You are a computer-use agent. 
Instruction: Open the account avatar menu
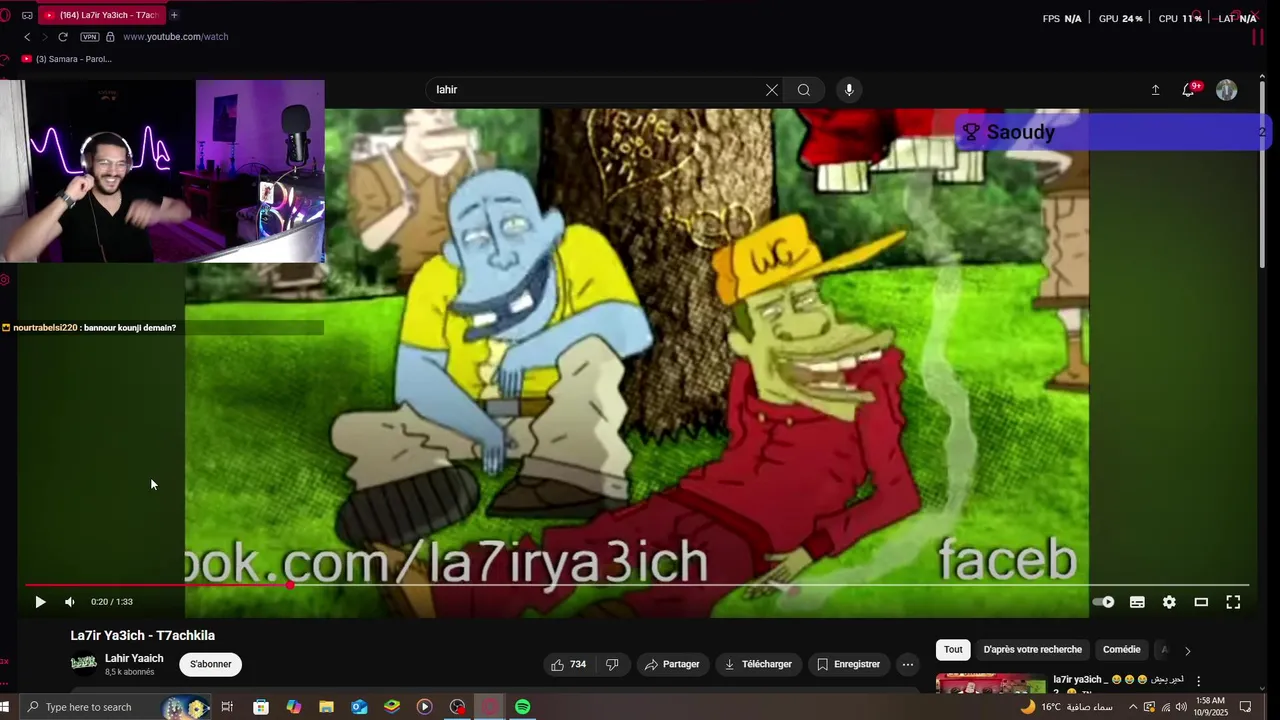(1227, 90)
